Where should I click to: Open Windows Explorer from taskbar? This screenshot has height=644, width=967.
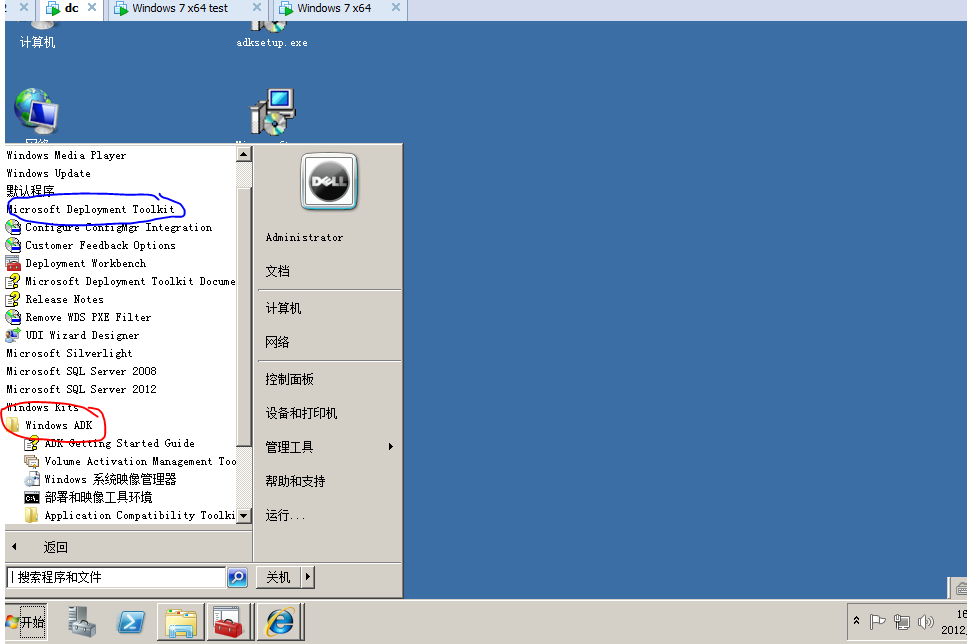tap(181, 622)
